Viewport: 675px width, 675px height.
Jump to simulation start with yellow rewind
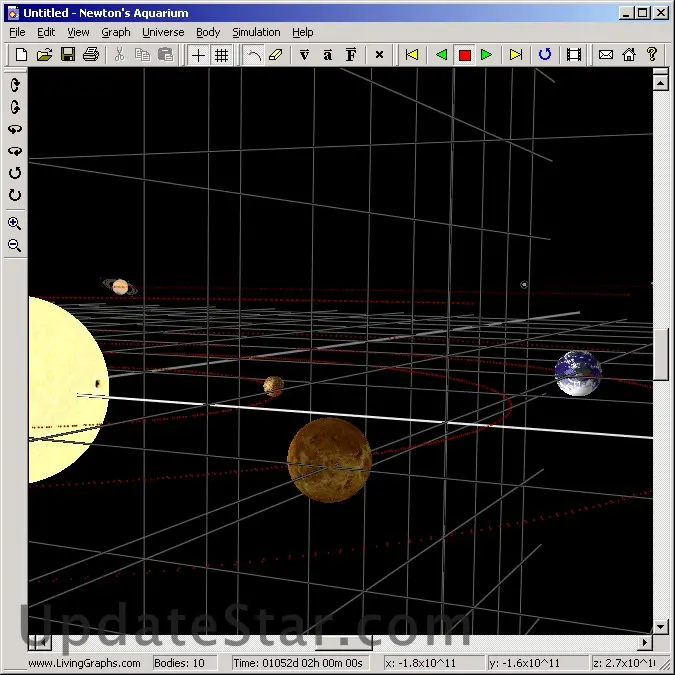tap(412, 55)
